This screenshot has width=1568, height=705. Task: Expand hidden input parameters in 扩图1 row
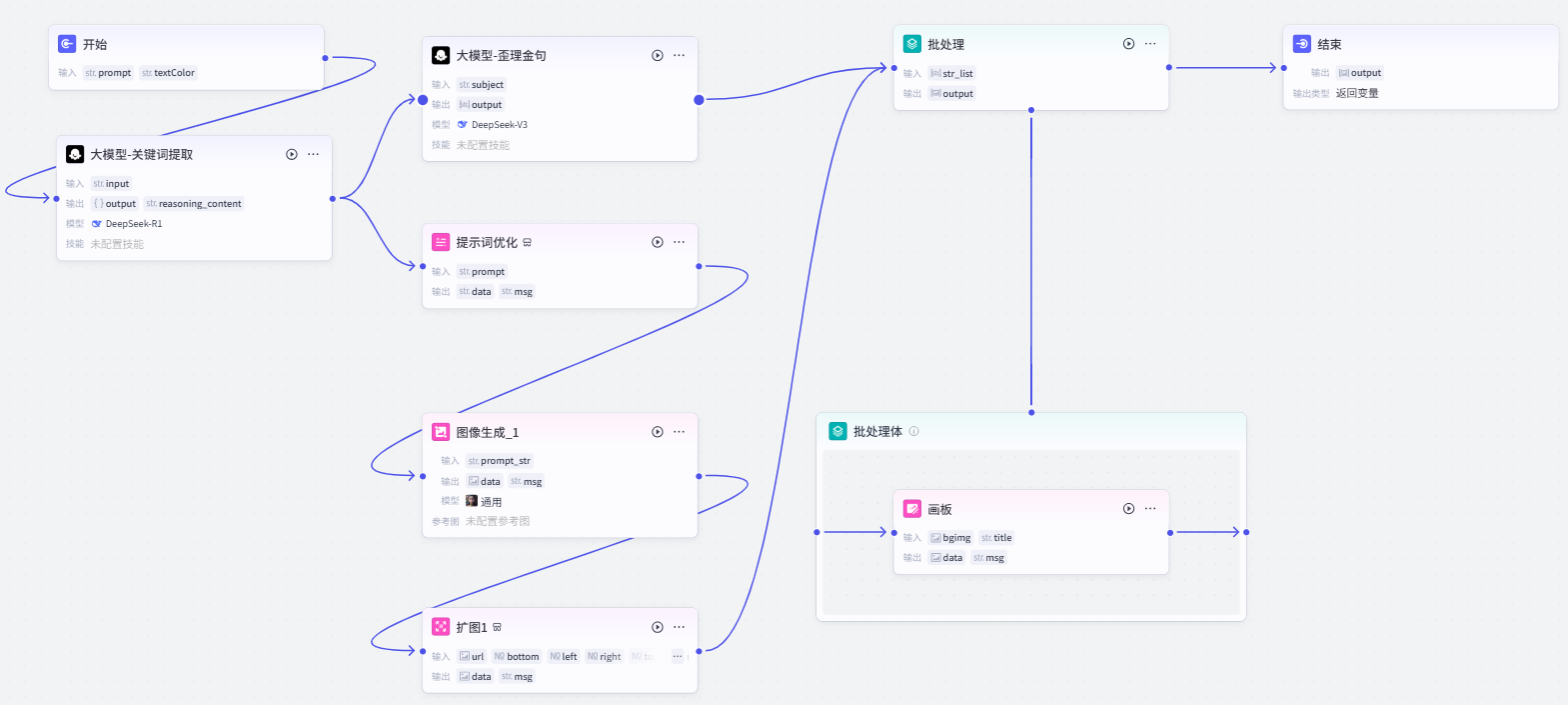pyautogui.click(x=677, y=657)
